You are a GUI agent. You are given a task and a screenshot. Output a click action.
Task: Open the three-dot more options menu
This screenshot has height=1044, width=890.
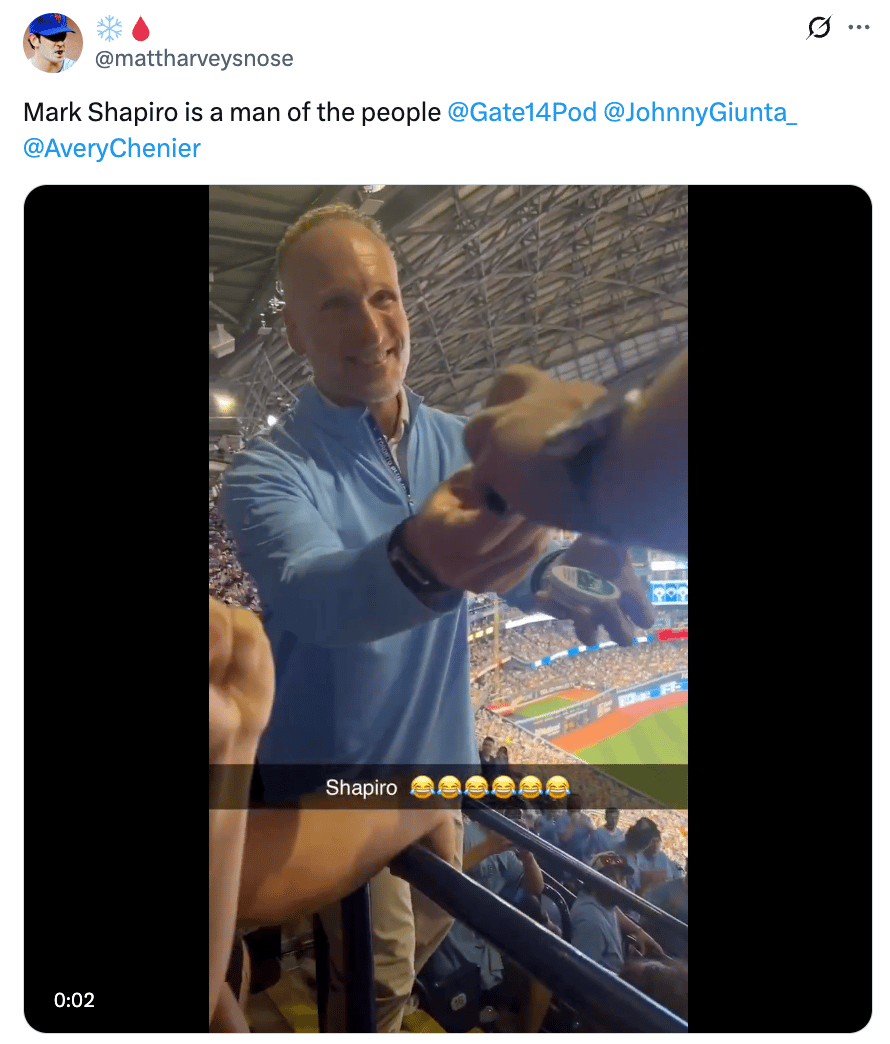pos(859,27)
